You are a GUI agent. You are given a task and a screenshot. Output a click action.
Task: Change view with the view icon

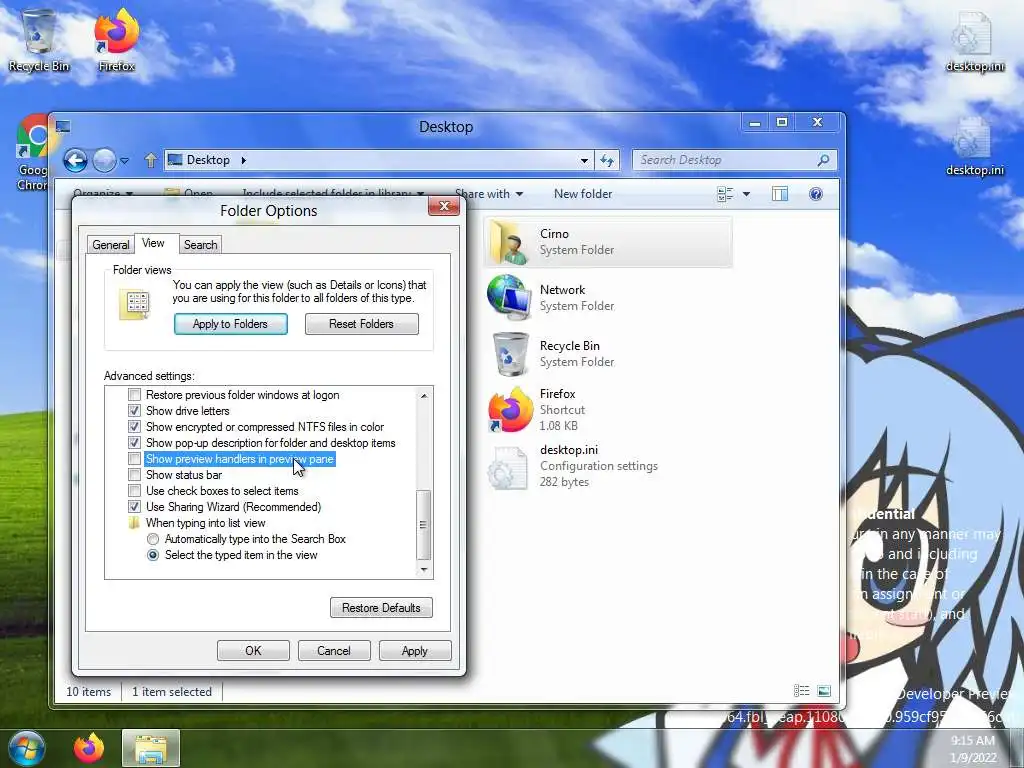point(725,194)
